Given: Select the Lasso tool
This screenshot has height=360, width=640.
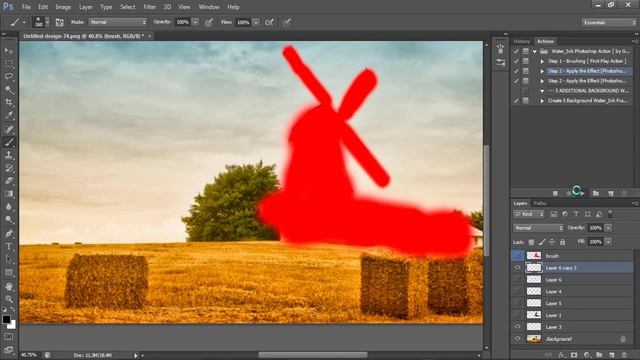Looking at the screenshot, I should (9, 77).
